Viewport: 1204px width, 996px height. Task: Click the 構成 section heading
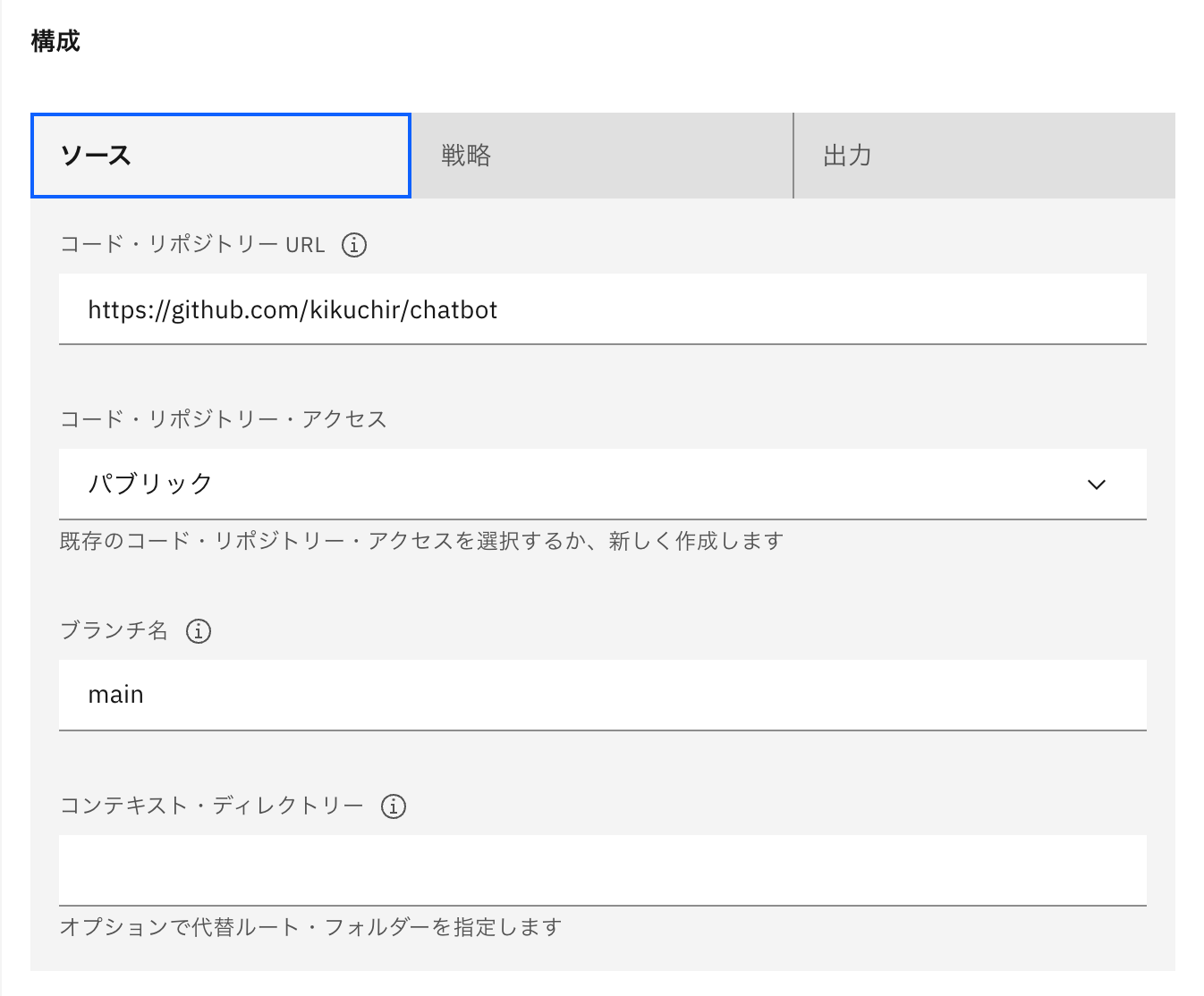(55, 39)
